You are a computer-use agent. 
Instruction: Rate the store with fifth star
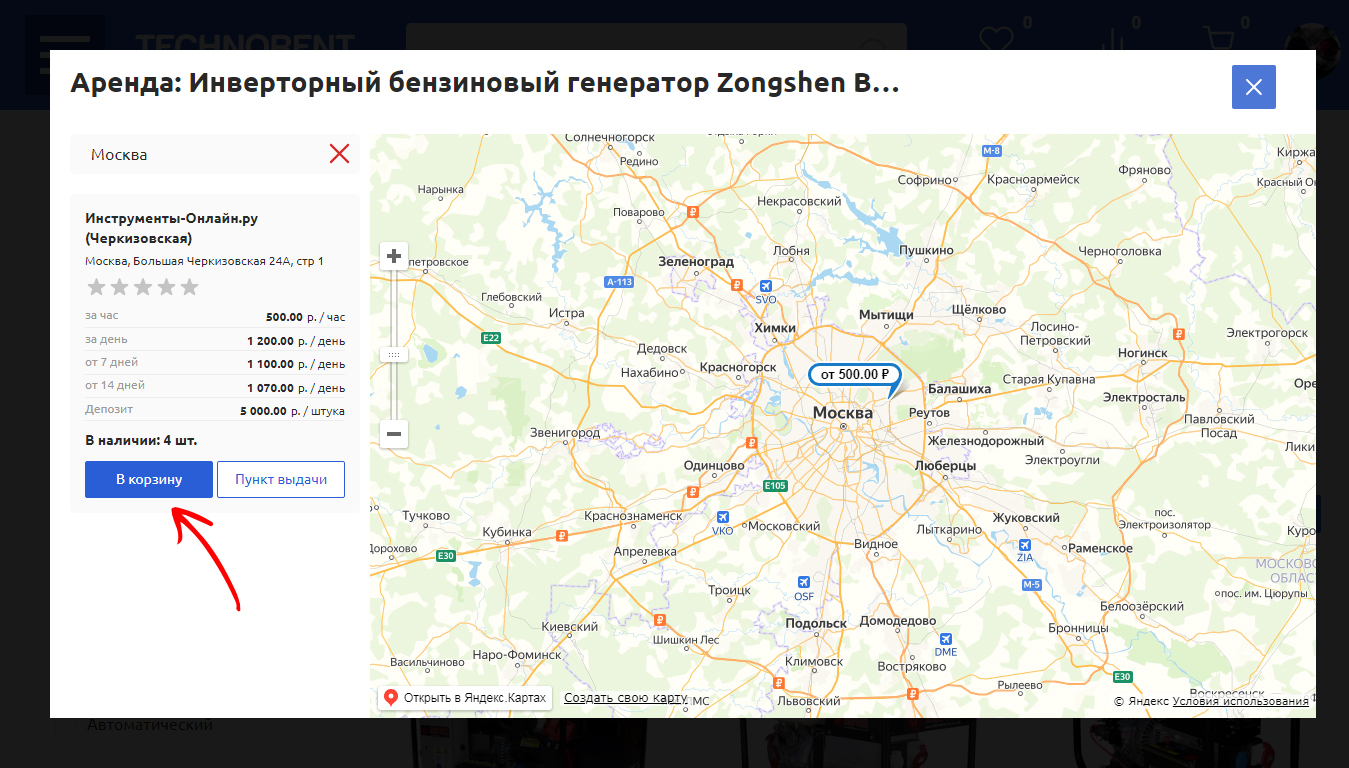click(x=190, y=288)
